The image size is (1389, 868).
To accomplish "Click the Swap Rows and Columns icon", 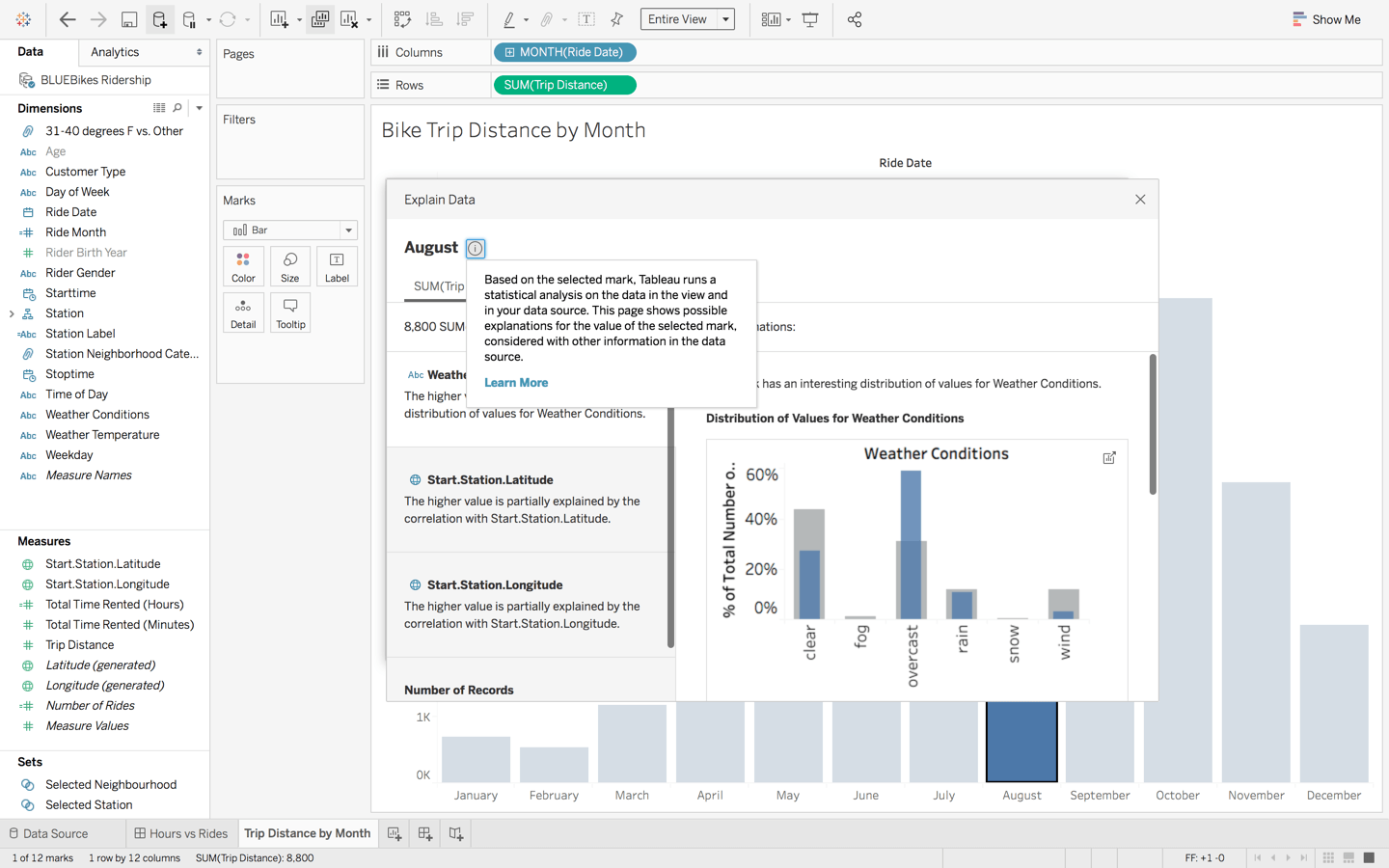I will (402, 19).
